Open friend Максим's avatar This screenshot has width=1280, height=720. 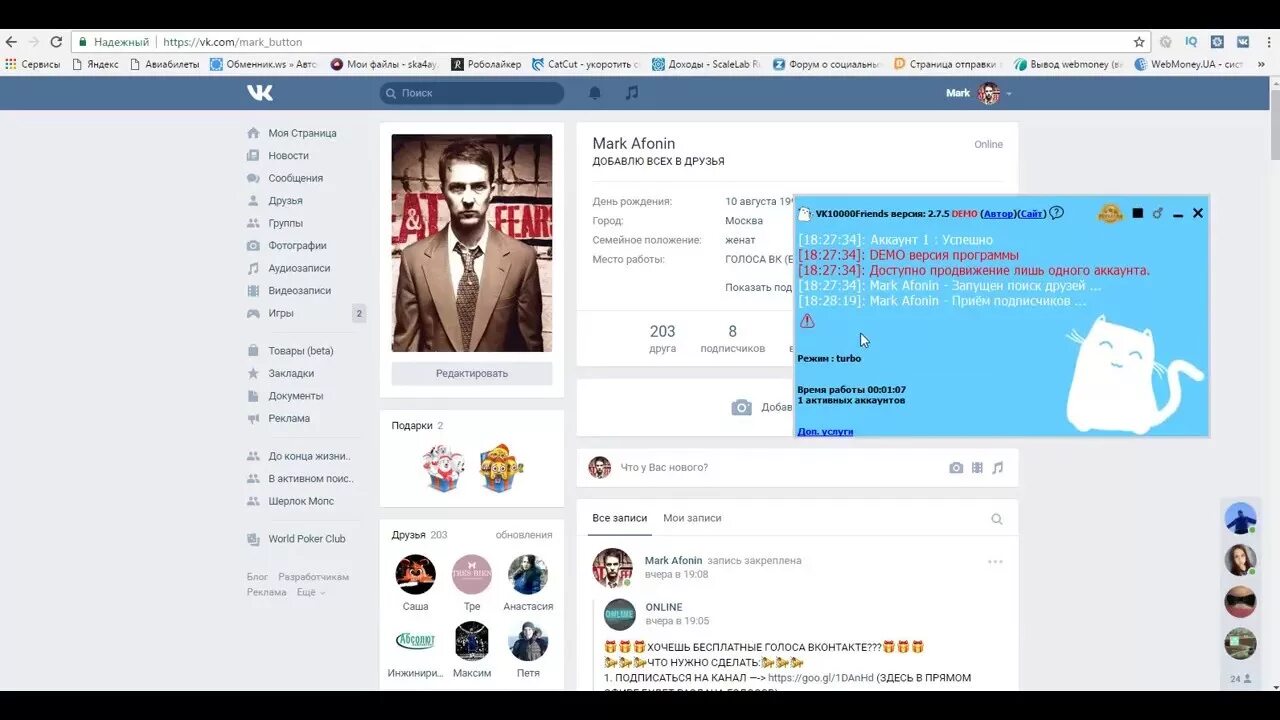pyautogui.click(x=472, y=642)
